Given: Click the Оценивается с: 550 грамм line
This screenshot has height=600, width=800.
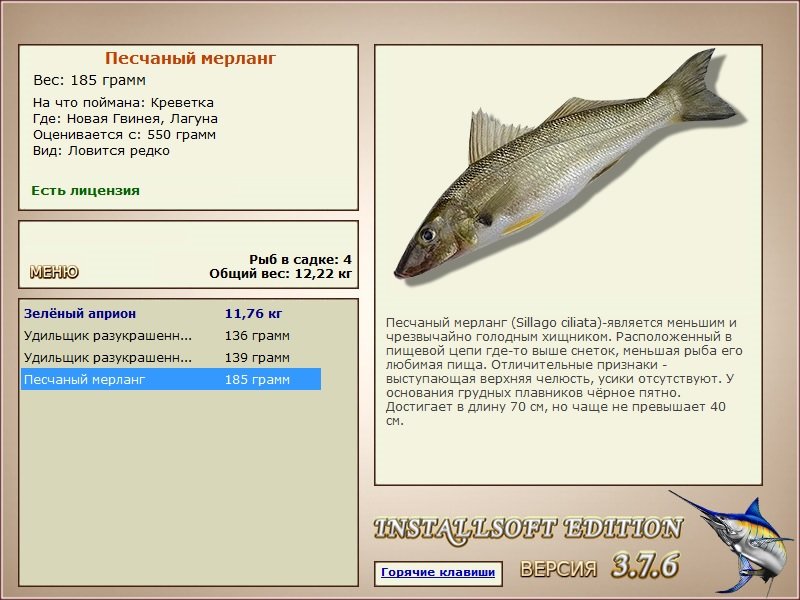Looking at the screenshot, I should coord(124,135).
